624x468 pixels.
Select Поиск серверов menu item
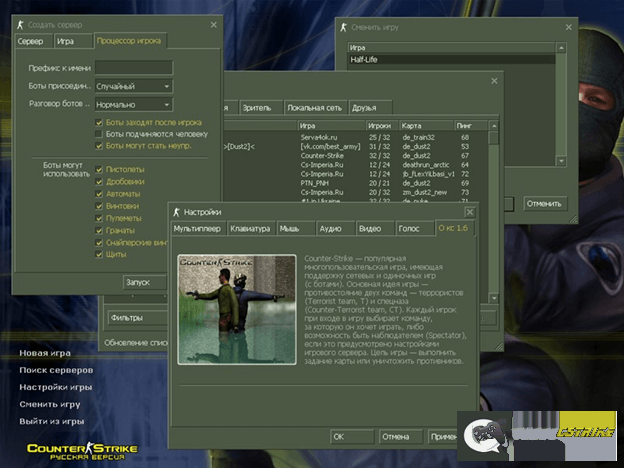click(57, 370)
